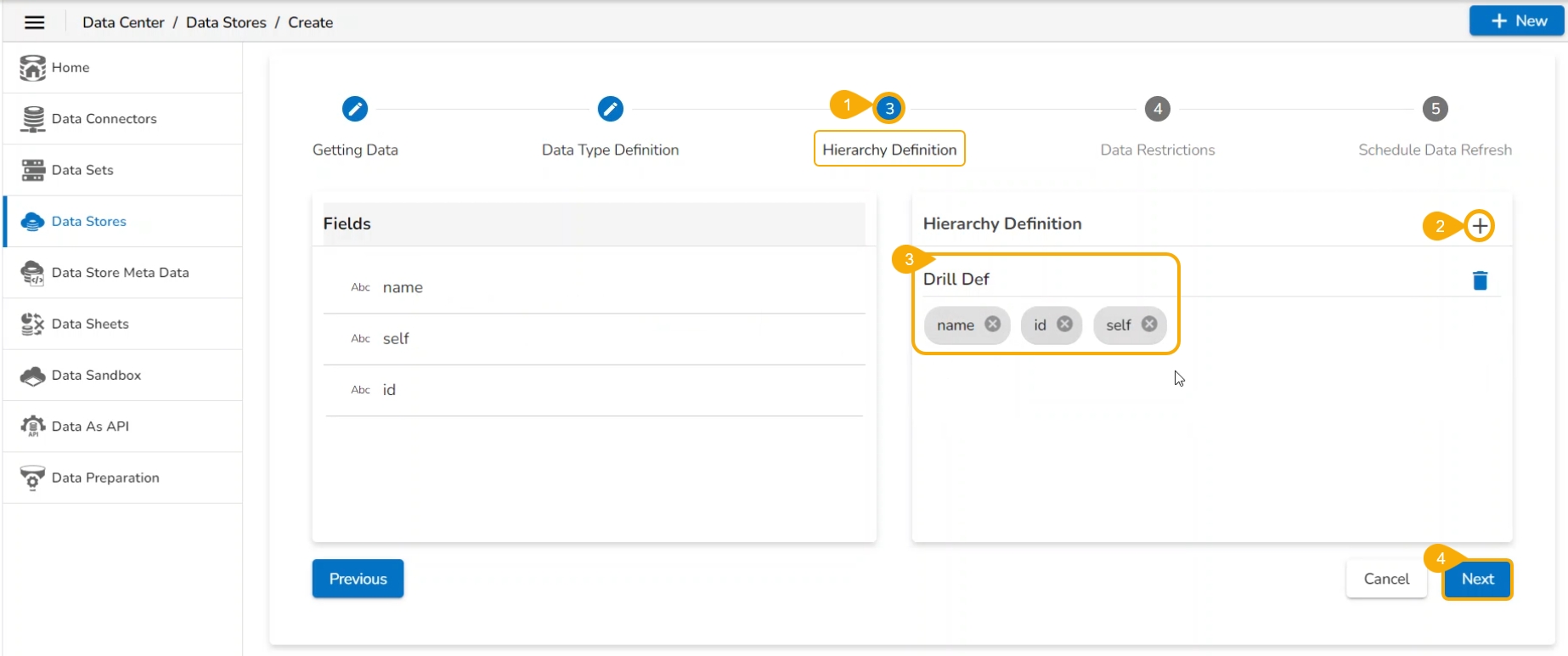The width and height of the screenshot is (1568, 656).
Task: Remove the name chip from Drill Def
Action: tap(992, 324)
